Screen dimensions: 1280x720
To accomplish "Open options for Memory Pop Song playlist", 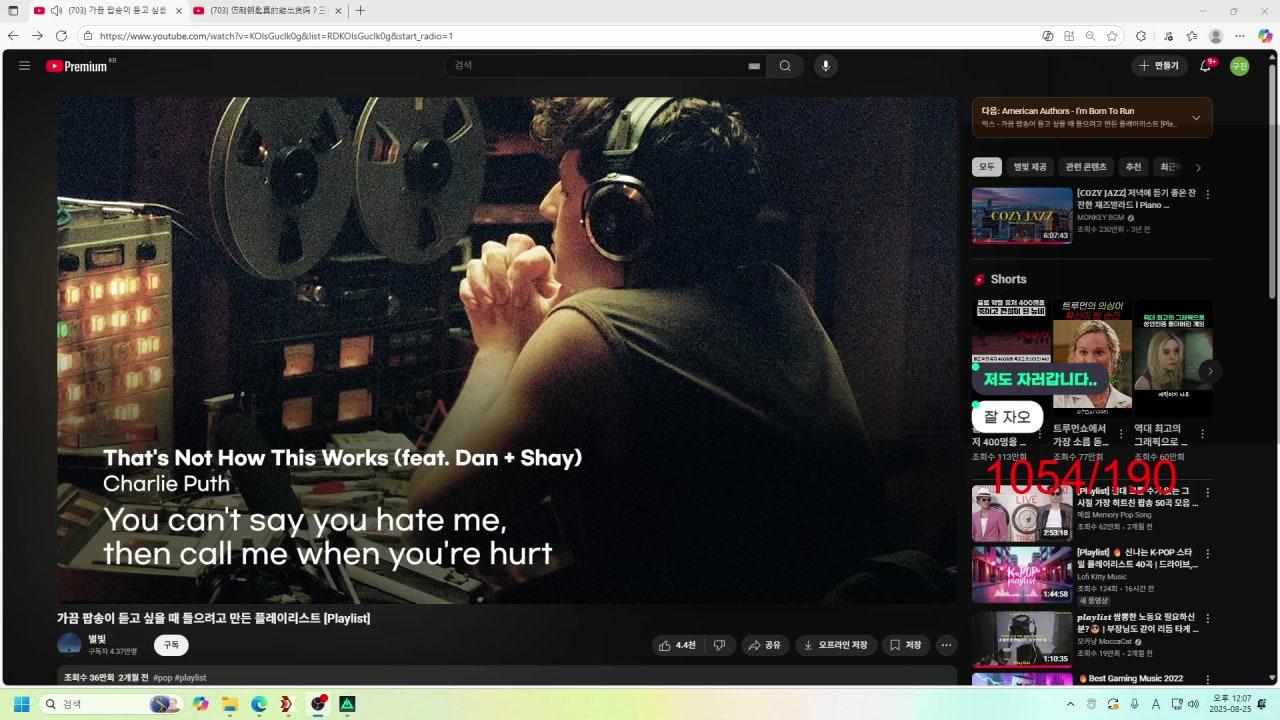I will point(1207,493).
